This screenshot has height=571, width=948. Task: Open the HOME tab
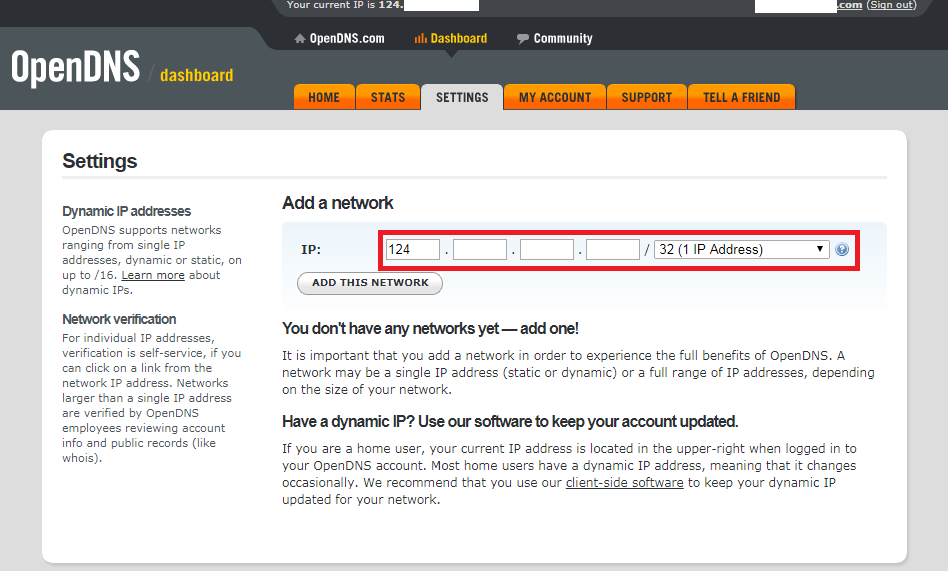[324, 97]
